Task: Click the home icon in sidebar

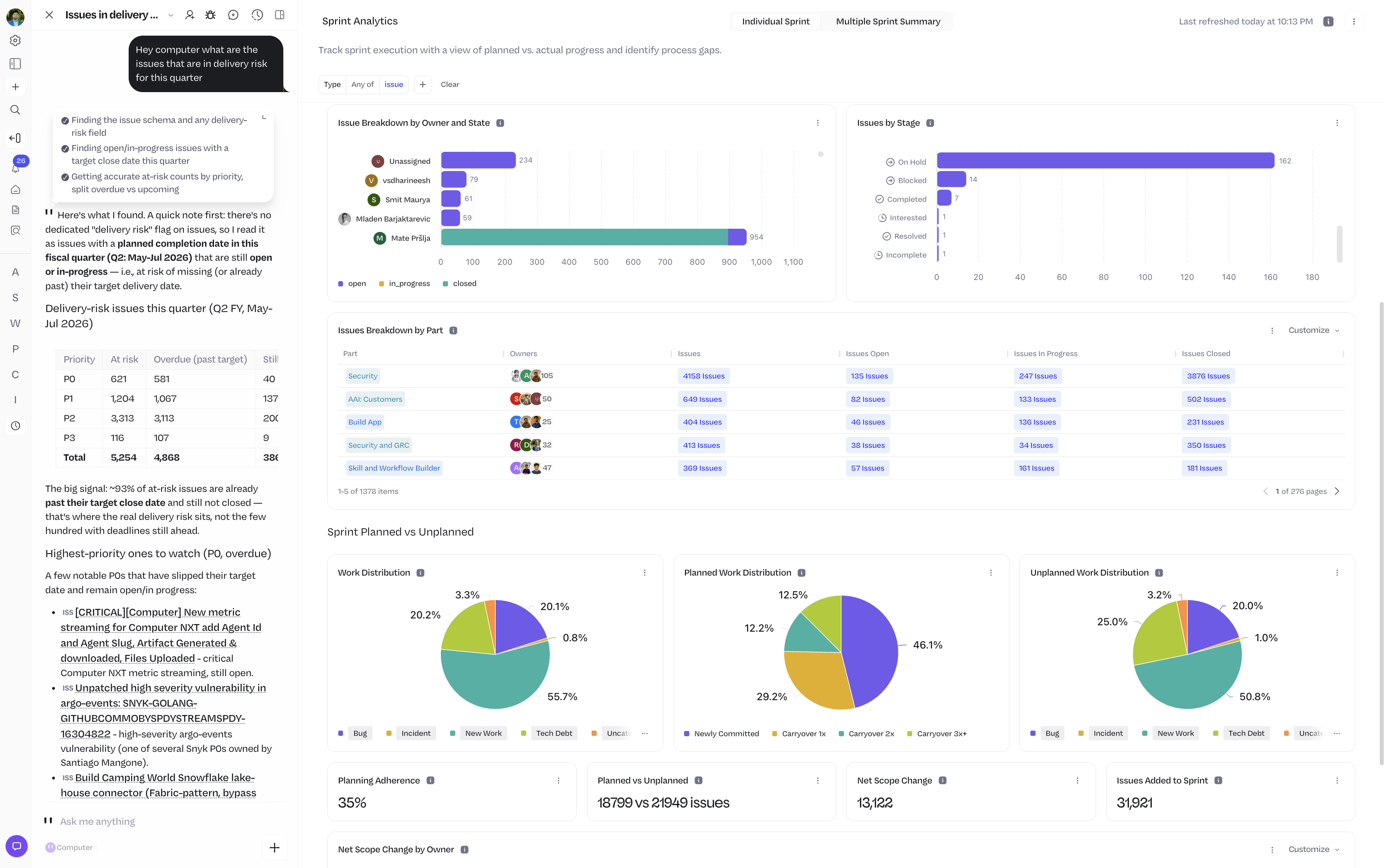Action: [16, 189]
